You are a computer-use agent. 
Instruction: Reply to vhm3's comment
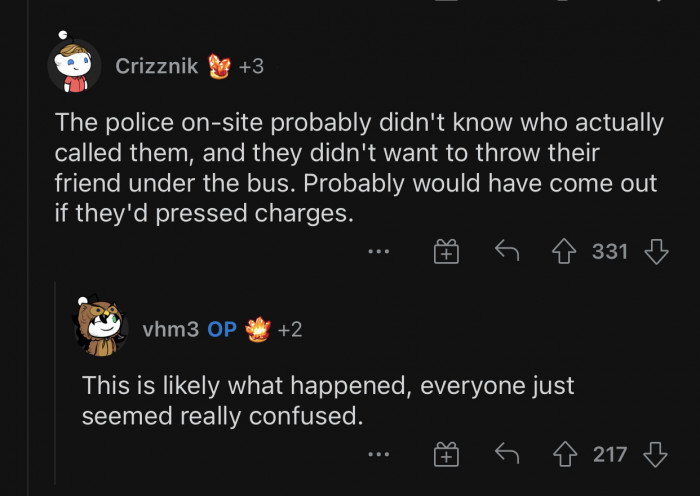[x=508, y=455]
